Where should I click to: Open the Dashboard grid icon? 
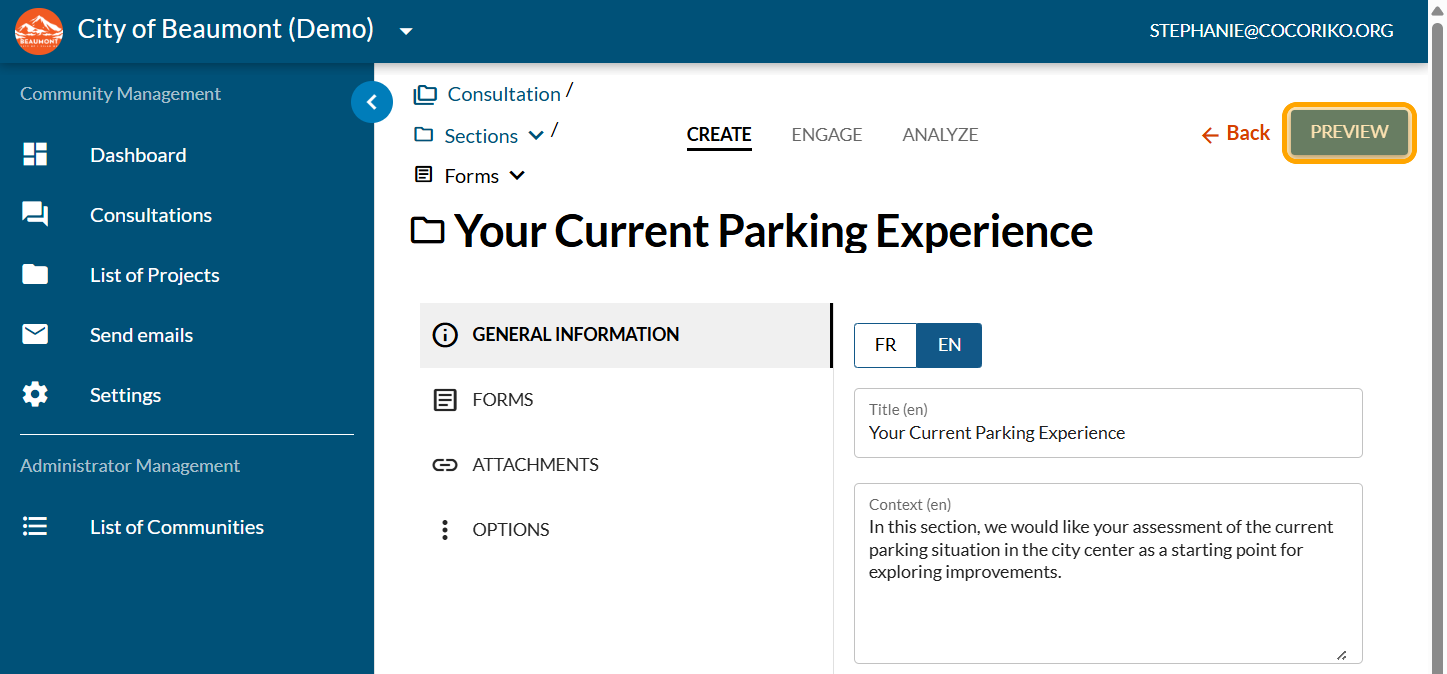(35, 155)
